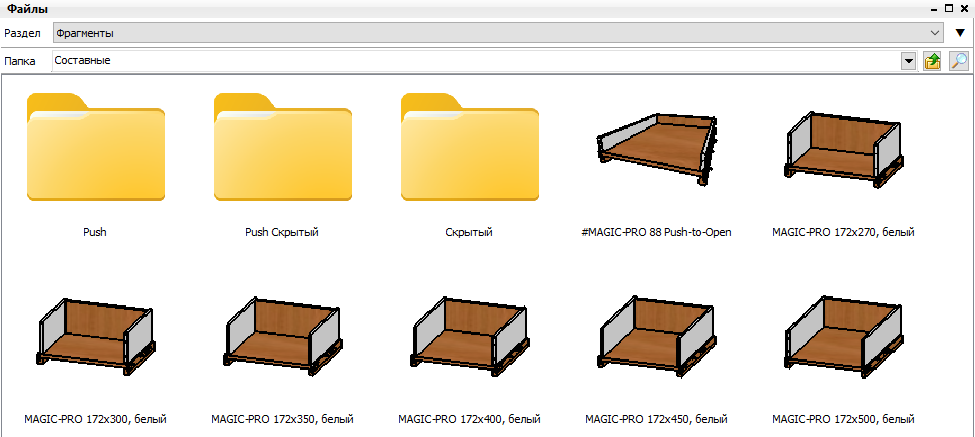The height and width of the screenshot is (437, 975).
Task: Open the Папка dropdown arrow
Action: coord(909,61)
